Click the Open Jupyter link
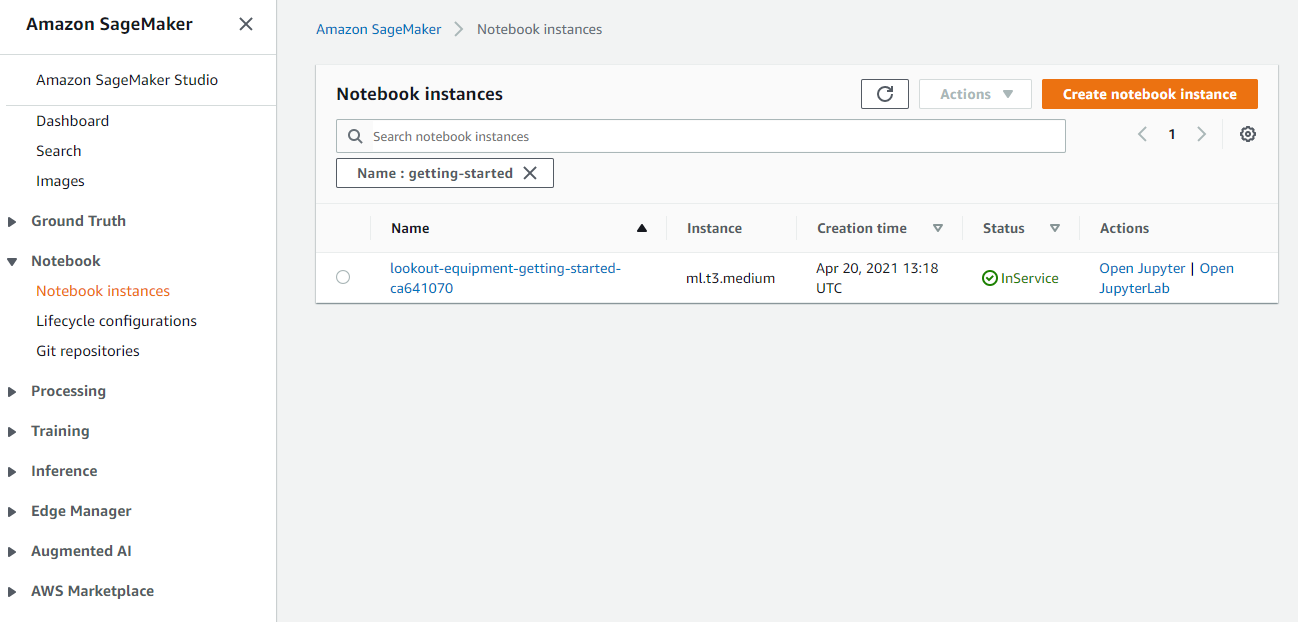 point(1142,268)
